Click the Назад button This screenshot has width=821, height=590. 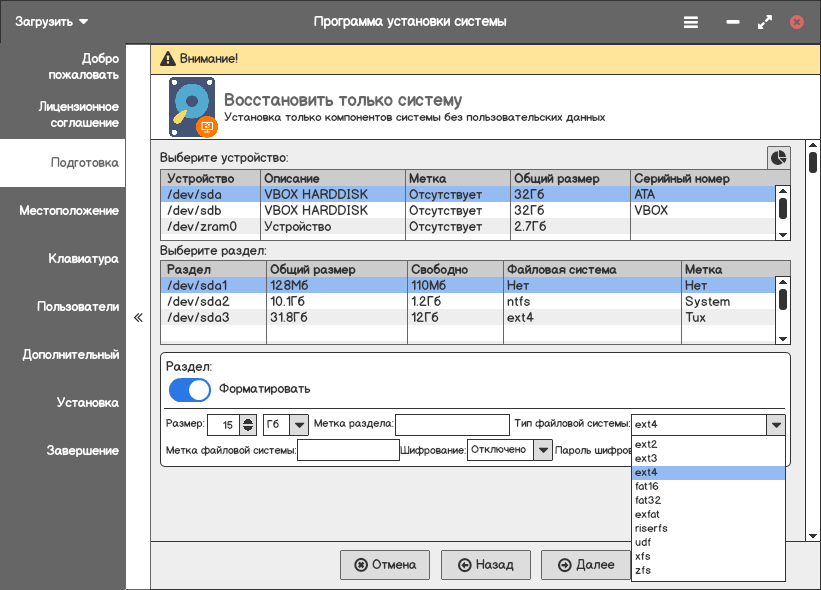(x=486, y=565)
